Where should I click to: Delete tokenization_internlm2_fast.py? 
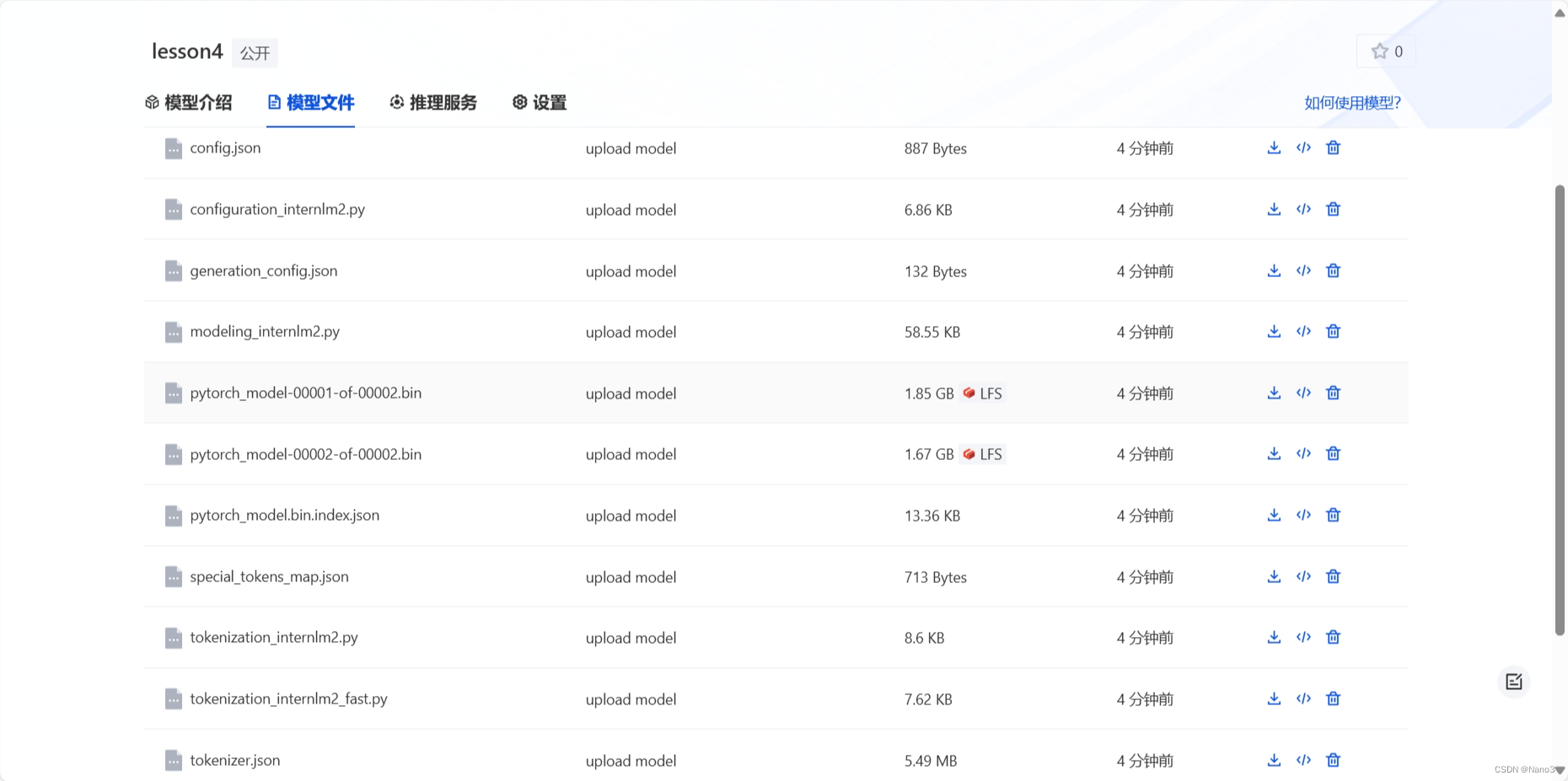coord(1333,698)
